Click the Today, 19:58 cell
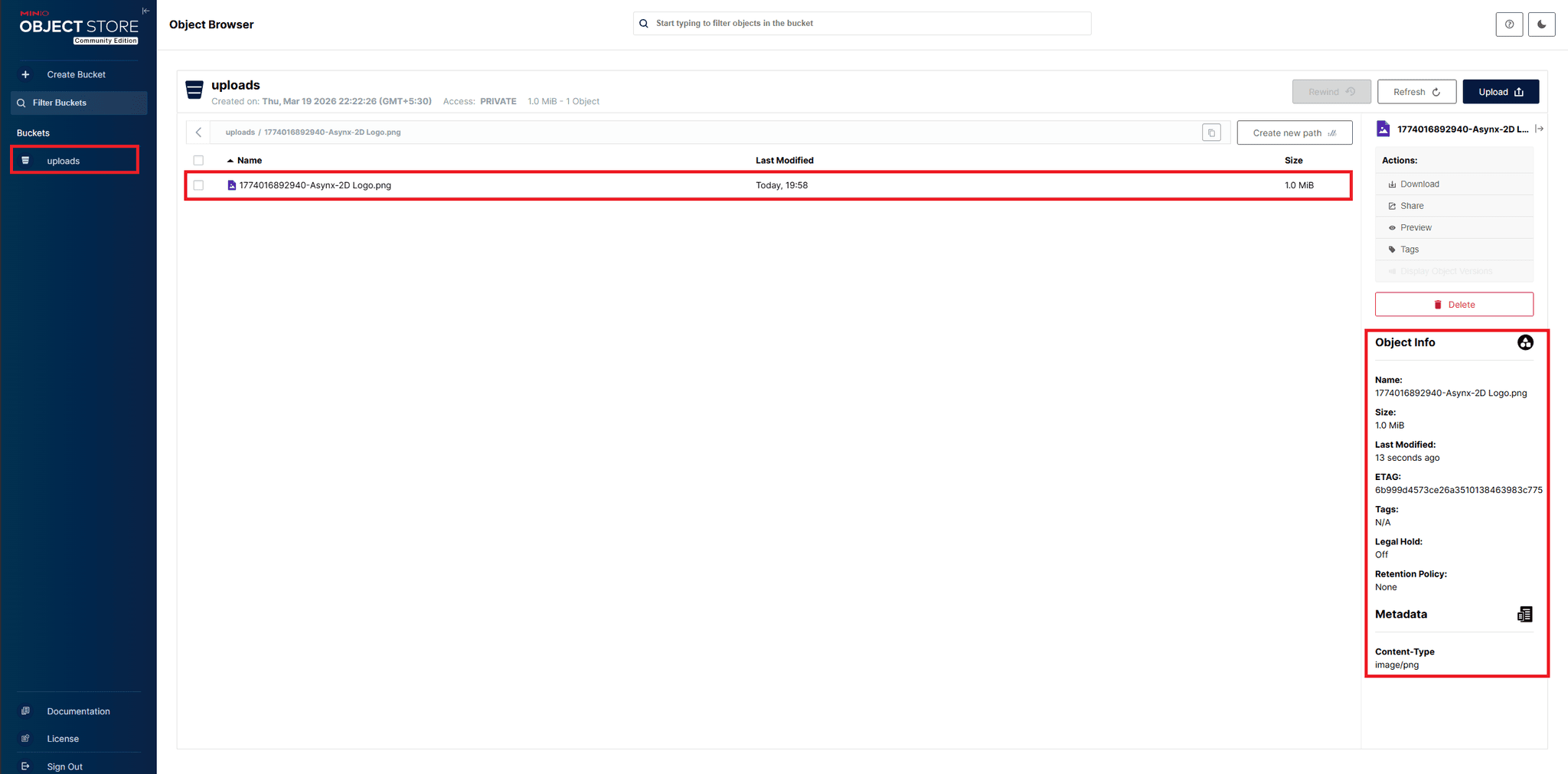 click(782, 185)
